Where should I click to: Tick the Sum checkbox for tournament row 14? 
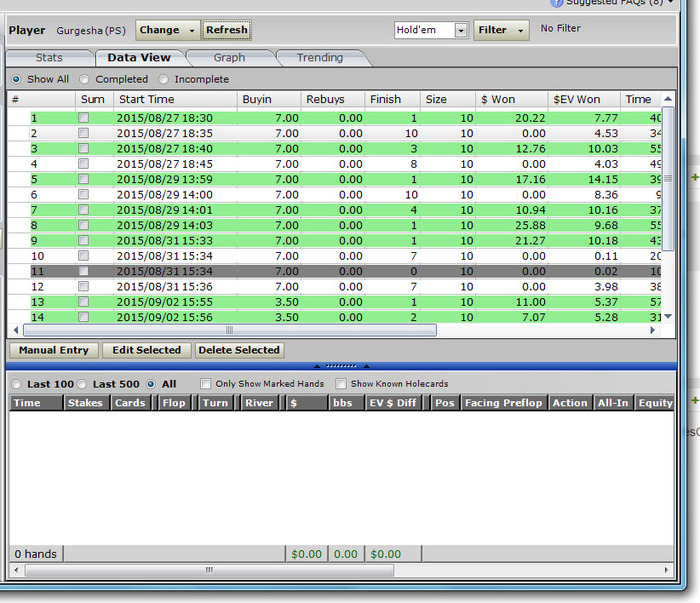coord(83,317)
